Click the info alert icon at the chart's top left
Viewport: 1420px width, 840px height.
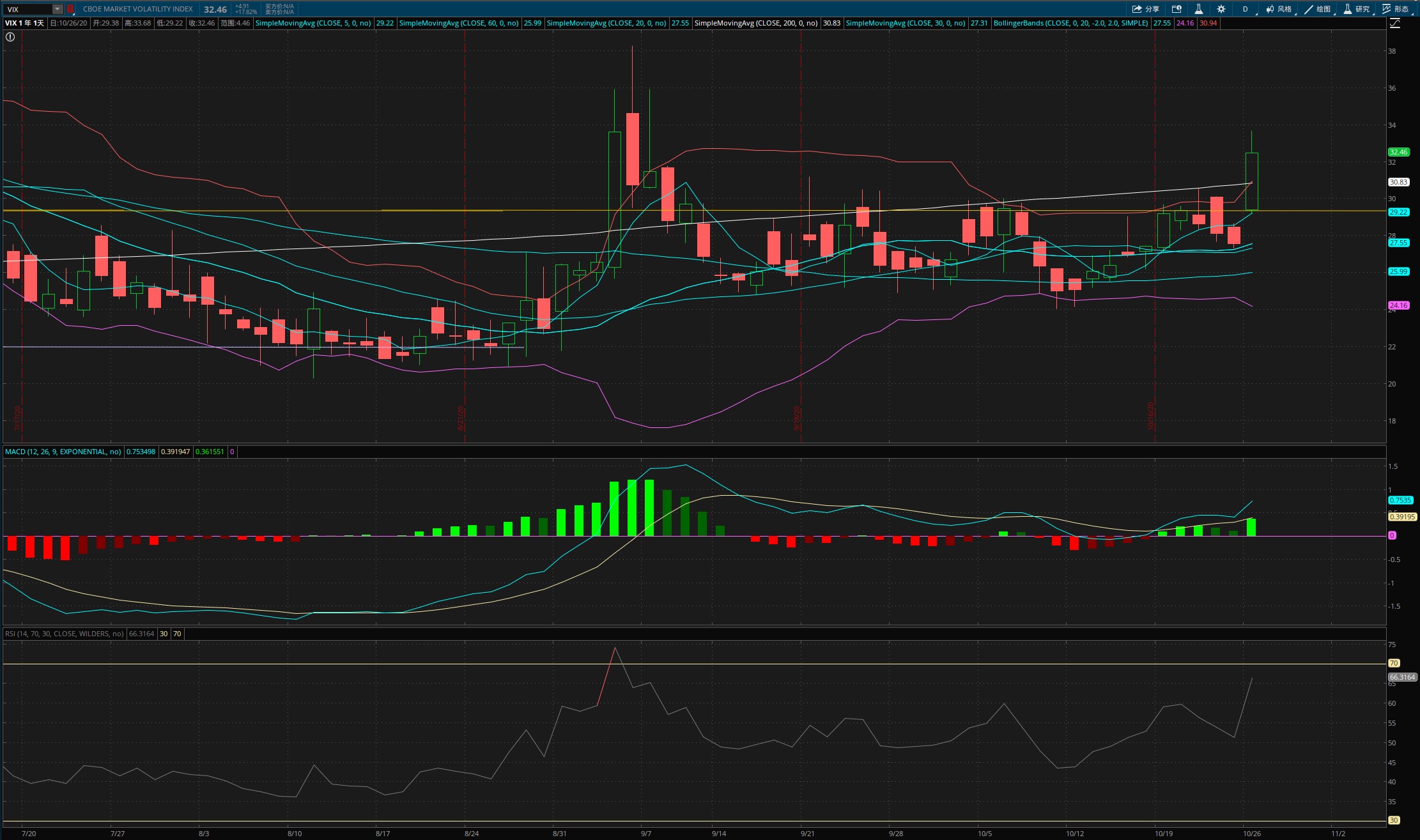point(10,37)
